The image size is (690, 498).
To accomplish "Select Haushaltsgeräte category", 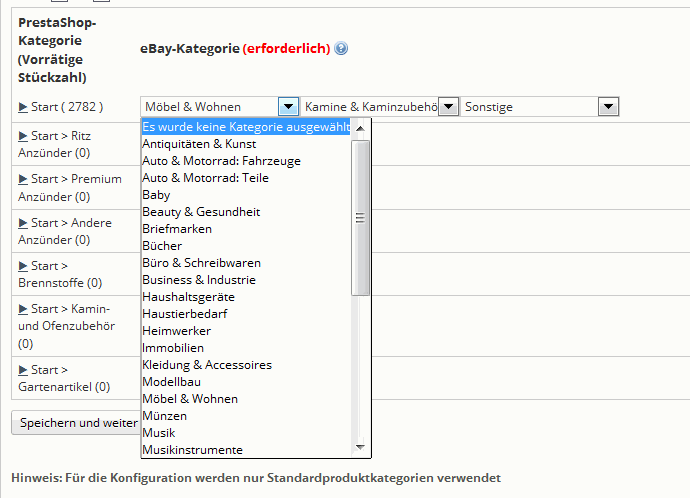I will point(246,297).
